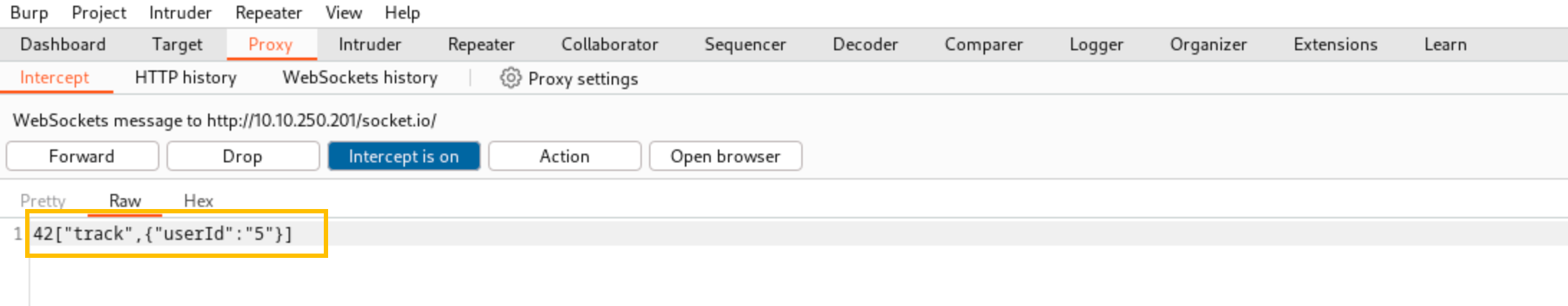Open the Help menu

pos(402,13)
